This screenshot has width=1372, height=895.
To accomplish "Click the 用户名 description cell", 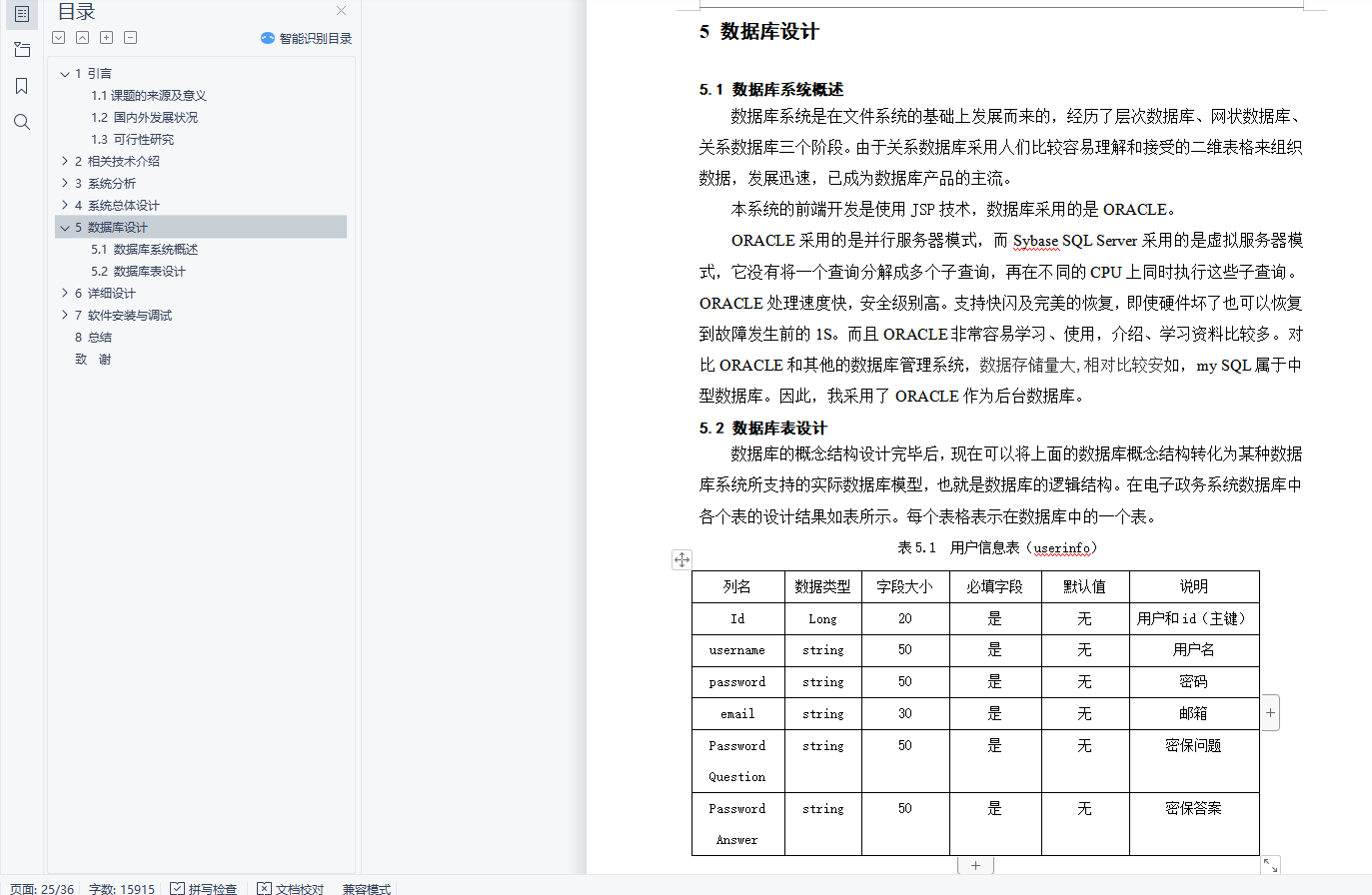I will 1194,650.
